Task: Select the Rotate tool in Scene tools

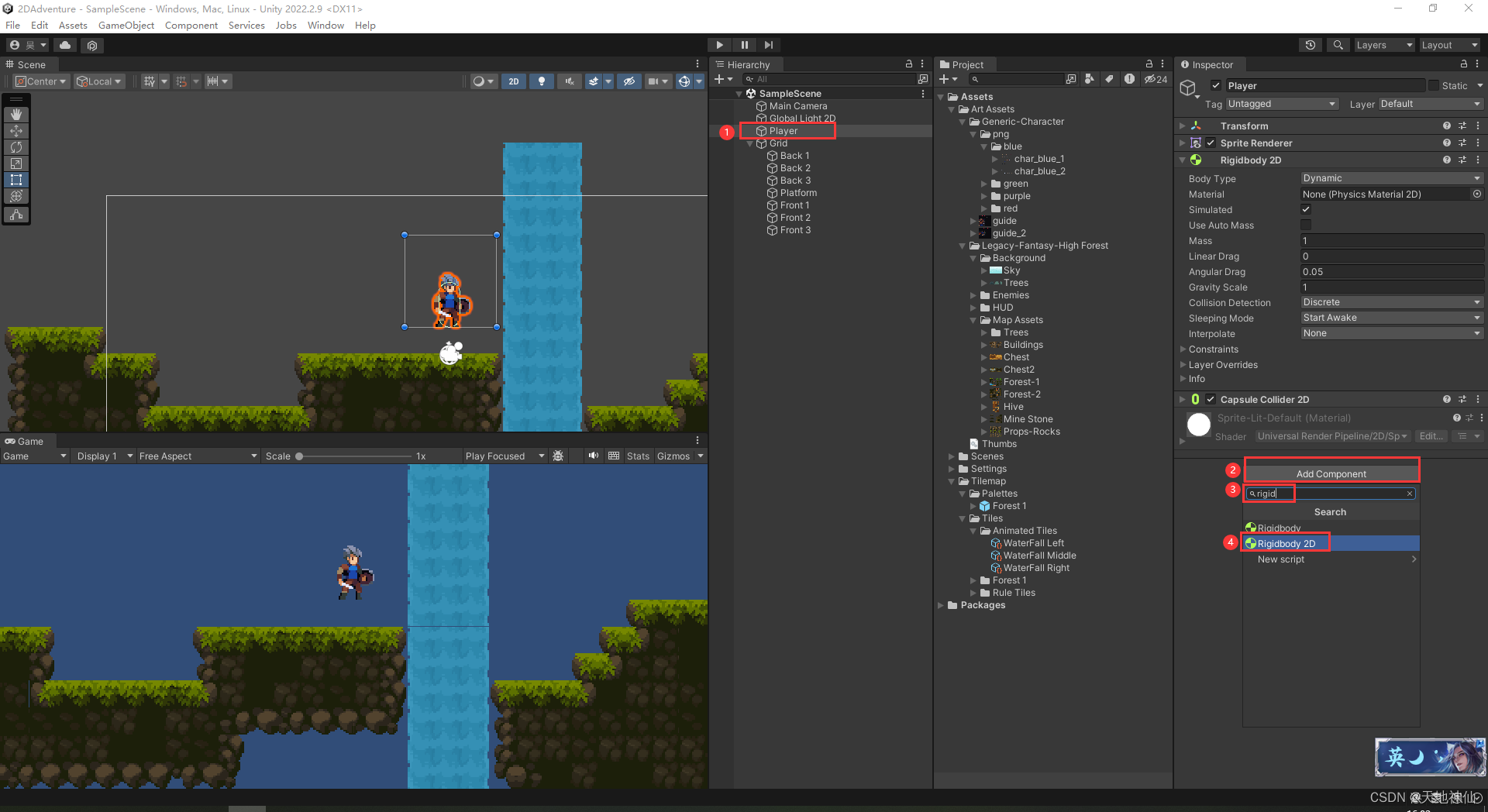Action: [x=16, y=147]
